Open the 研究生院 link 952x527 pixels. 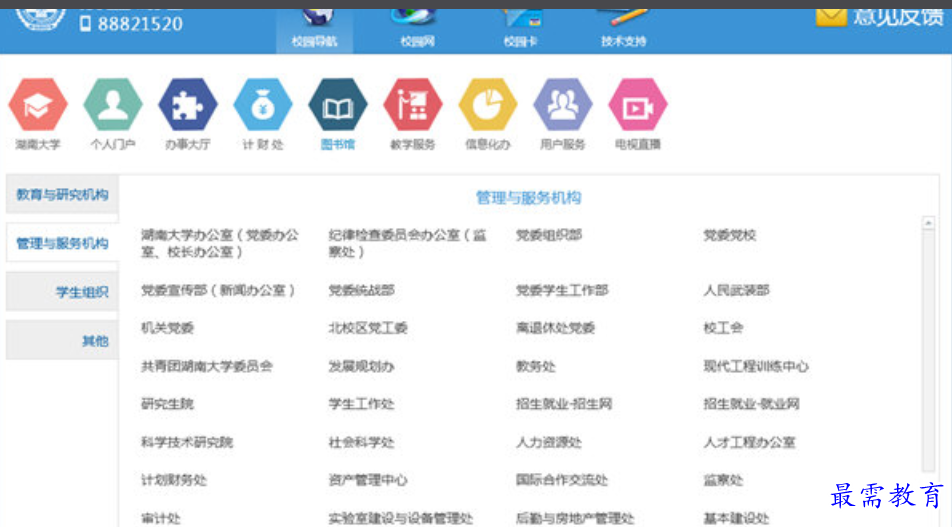coord(168,404)
